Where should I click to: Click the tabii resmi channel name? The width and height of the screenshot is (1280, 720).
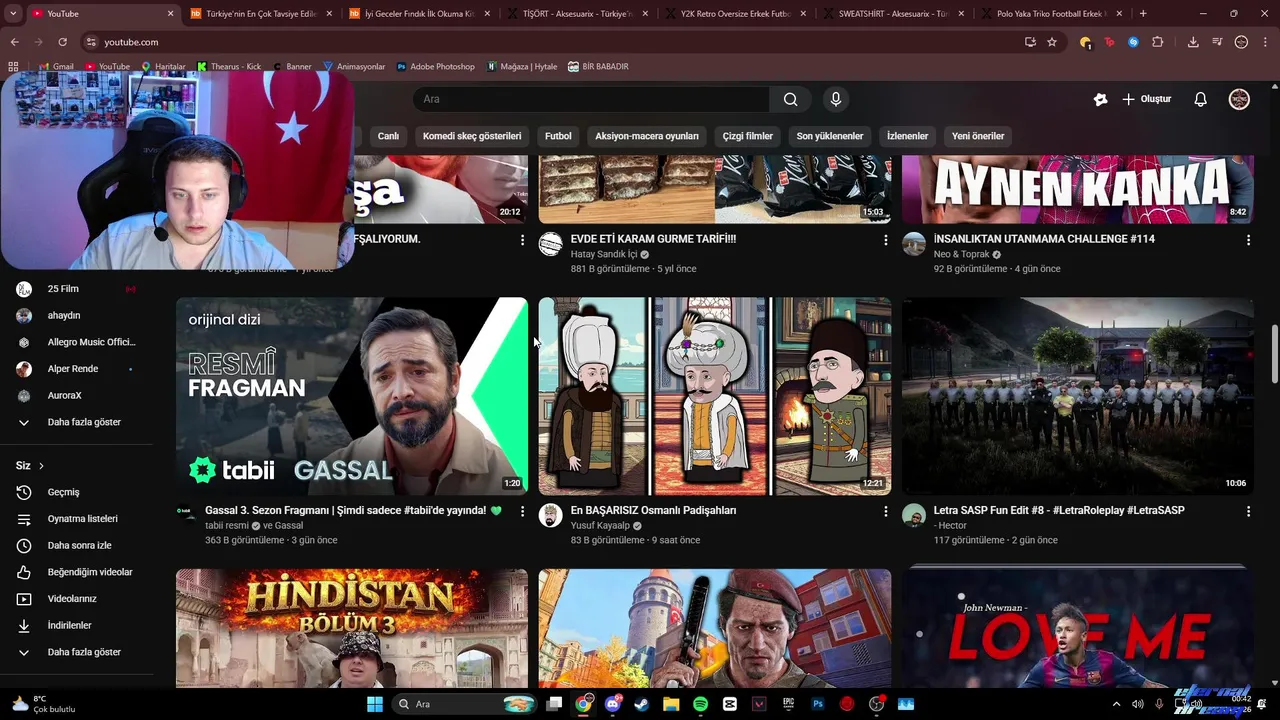pos(227,526)
